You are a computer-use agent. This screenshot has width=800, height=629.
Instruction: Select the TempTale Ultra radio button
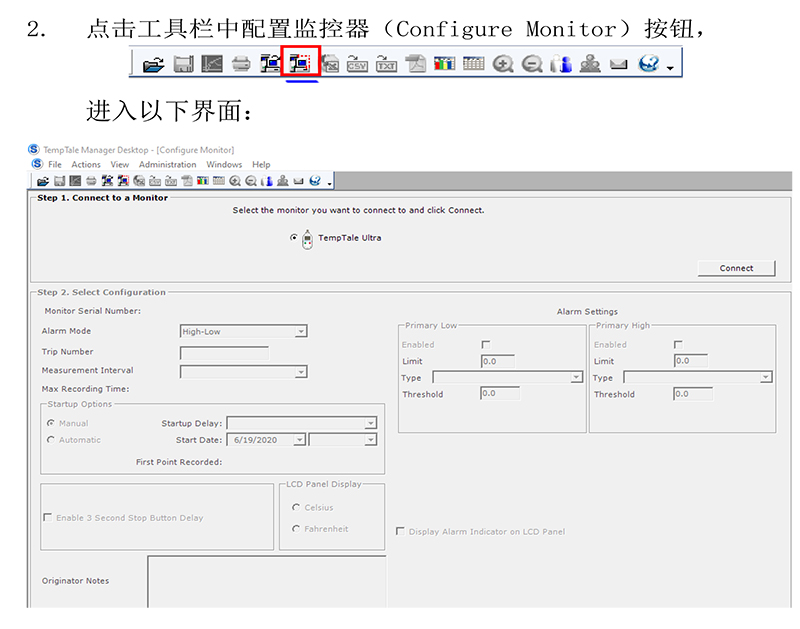pyautogui.click(x=294, y=238)
